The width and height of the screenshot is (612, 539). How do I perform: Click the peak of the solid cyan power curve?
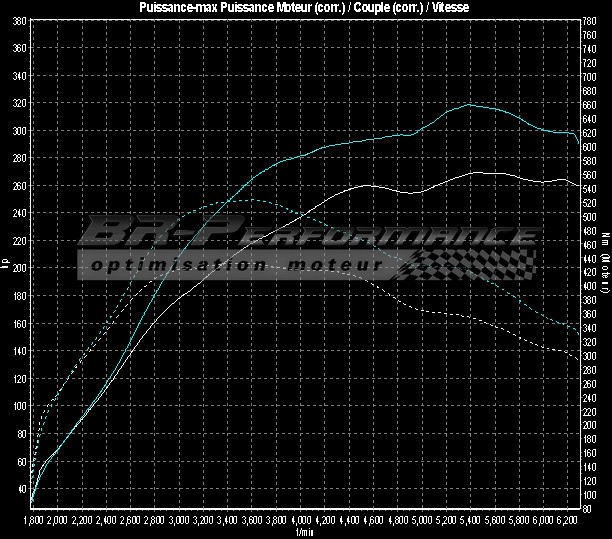469,104
